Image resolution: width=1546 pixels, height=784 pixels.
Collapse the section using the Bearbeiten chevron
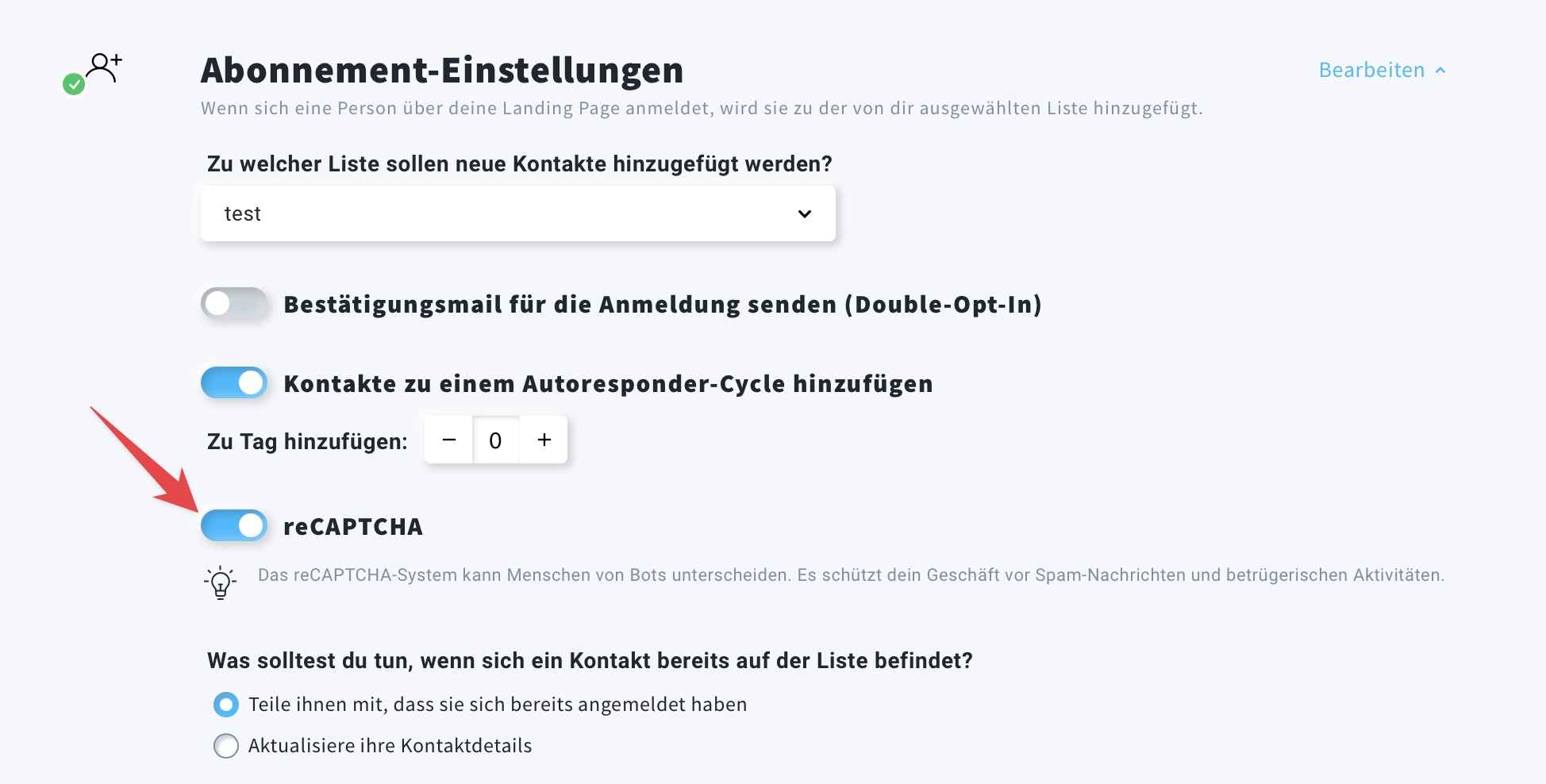click(x=1440, y=71)
